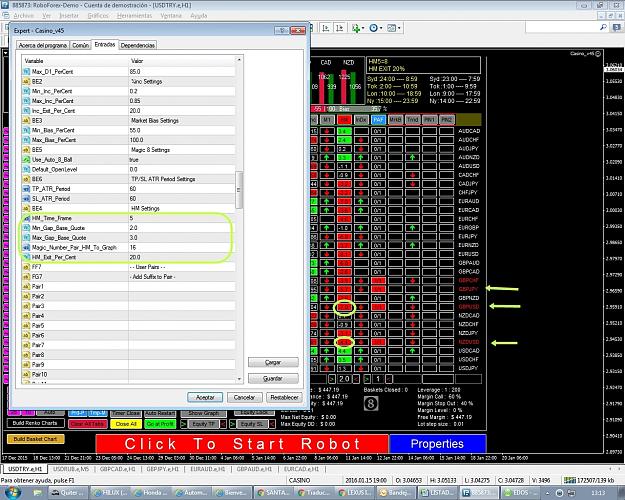Screen dimensions: 625x500
Task: Toggle the PAF column button
Action: pos(378,119)
